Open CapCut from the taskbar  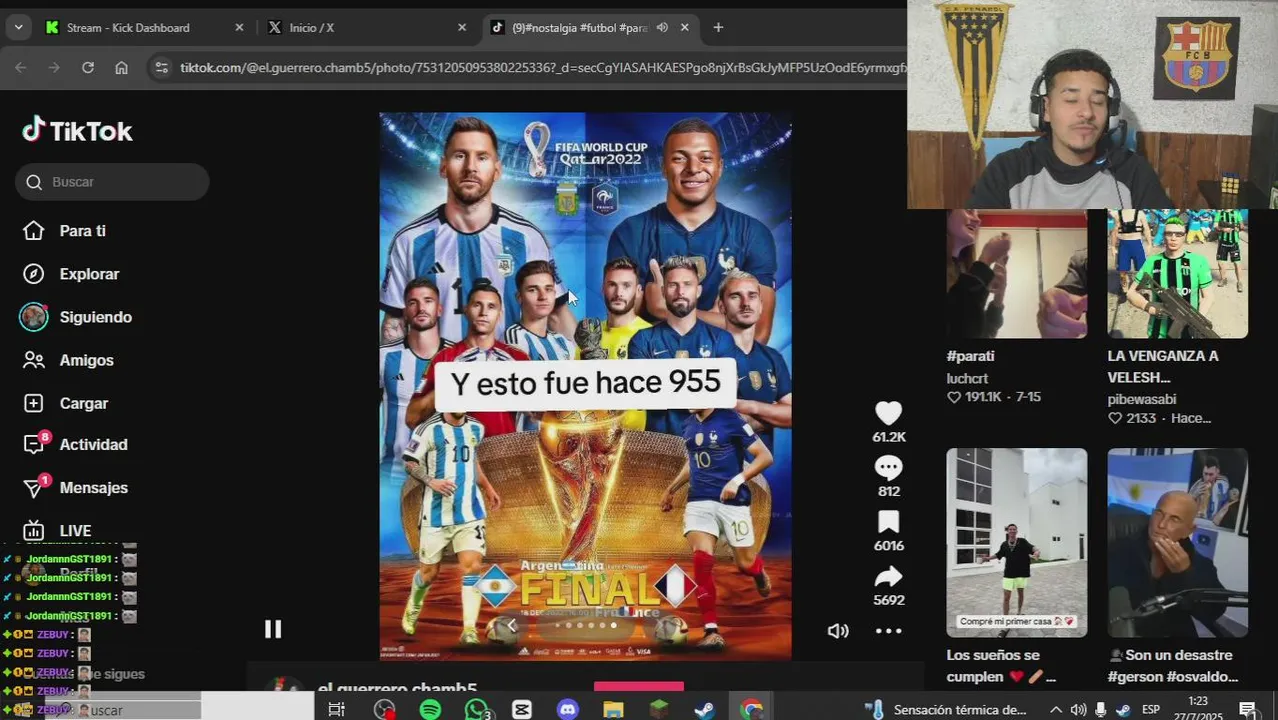(x=522, y=710)
